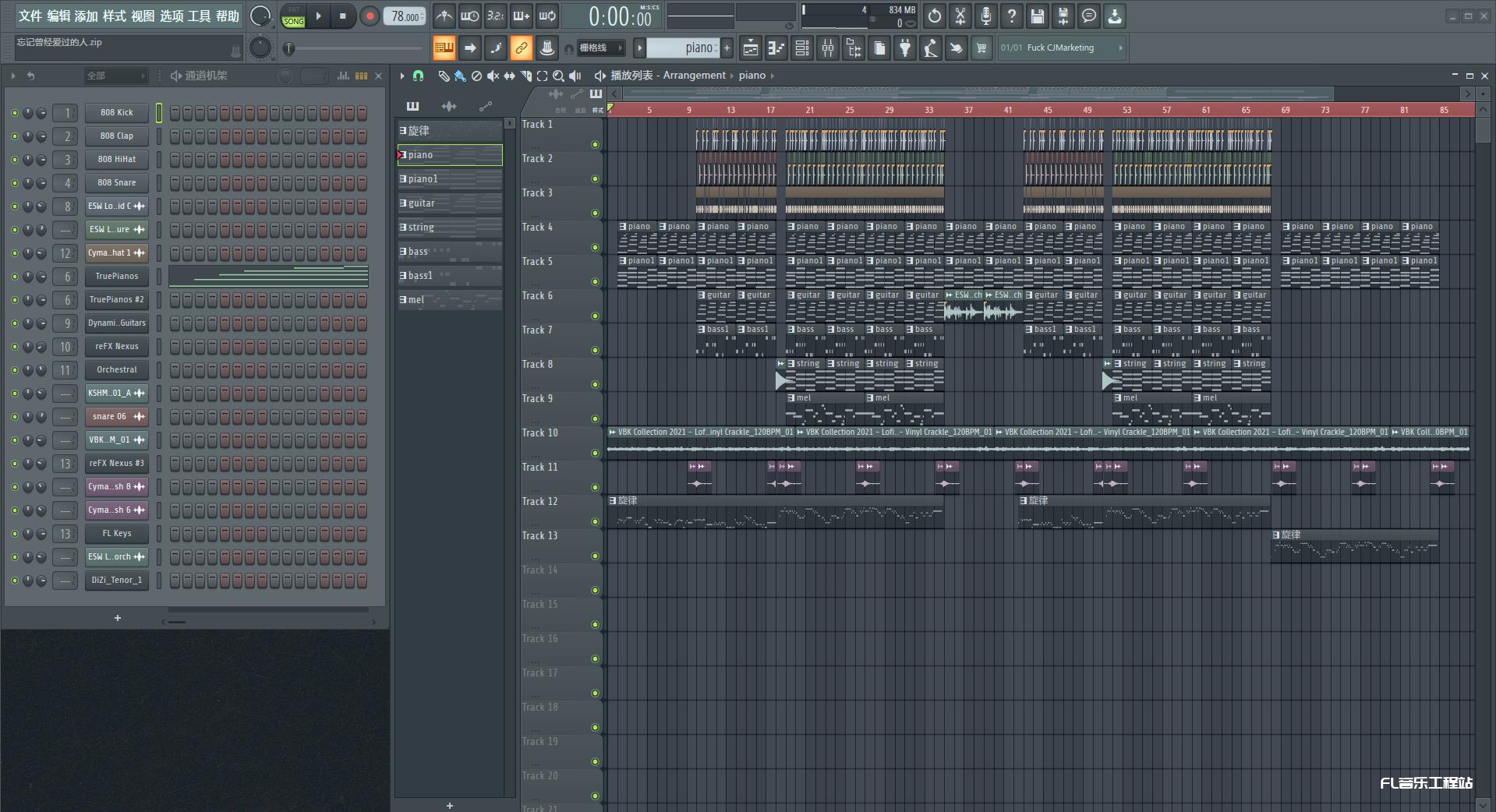Toggle PAT/SONG mode switch

tap(294, 16)
